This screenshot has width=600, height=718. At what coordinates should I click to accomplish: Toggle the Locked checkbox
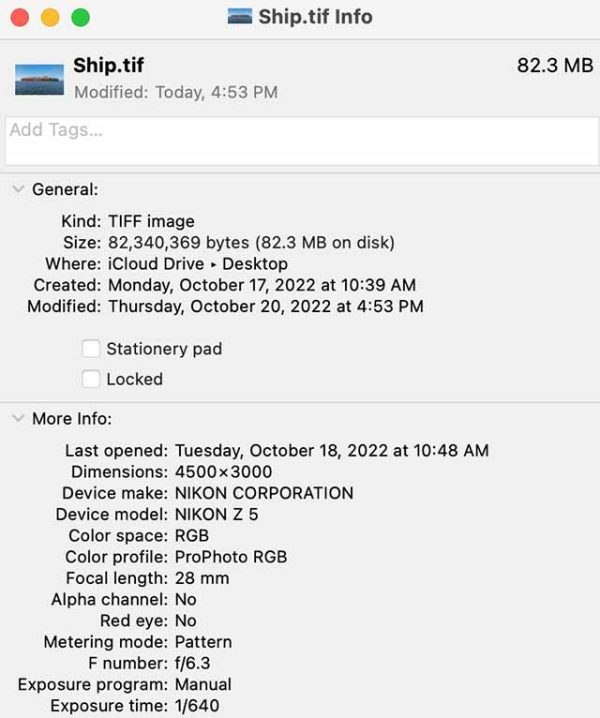coord(91,379)
